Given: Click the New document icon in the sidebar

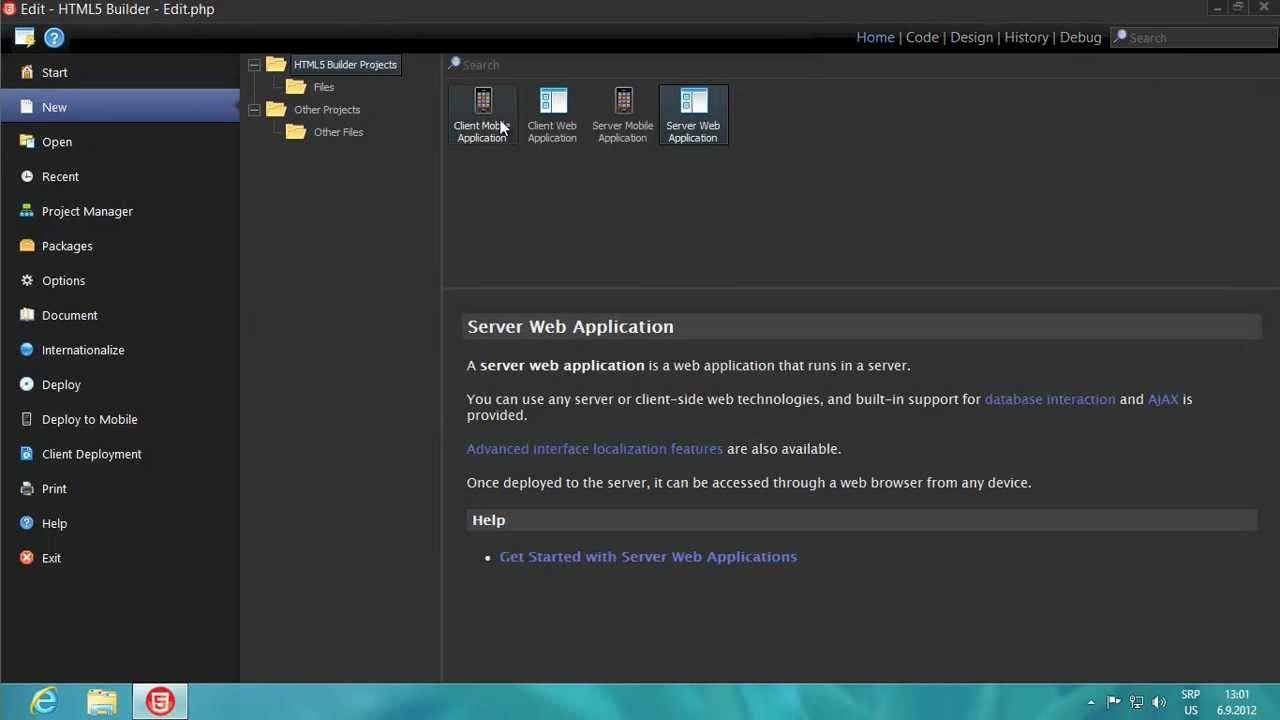Looking at the screenshot, I should pos(27,107).
